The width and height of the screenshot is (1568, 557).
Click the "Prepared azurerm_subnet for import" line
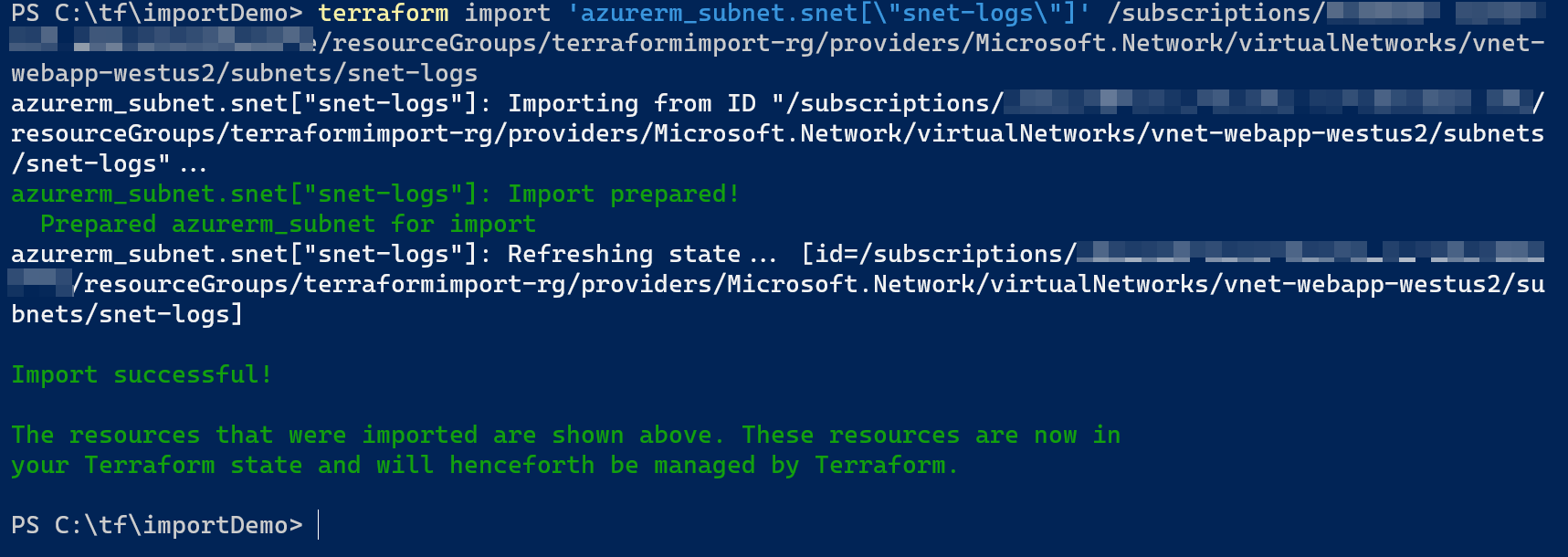(x=288, y=224)
